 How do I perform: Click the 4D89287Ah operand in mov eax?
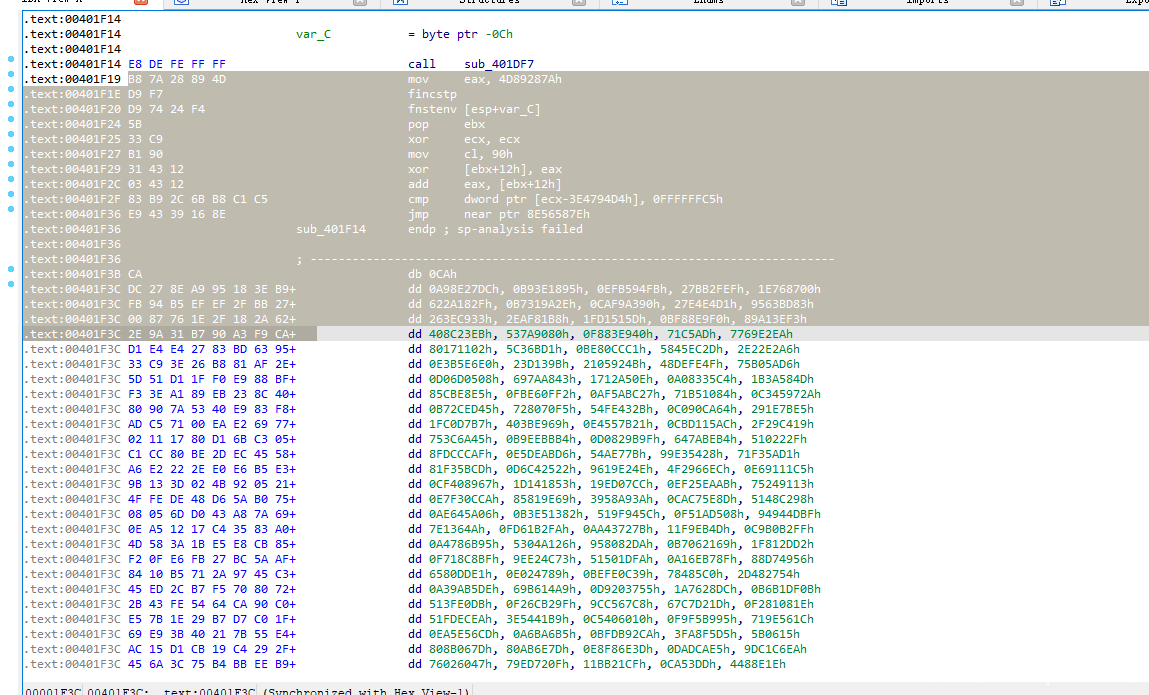(x=529, y=79)
